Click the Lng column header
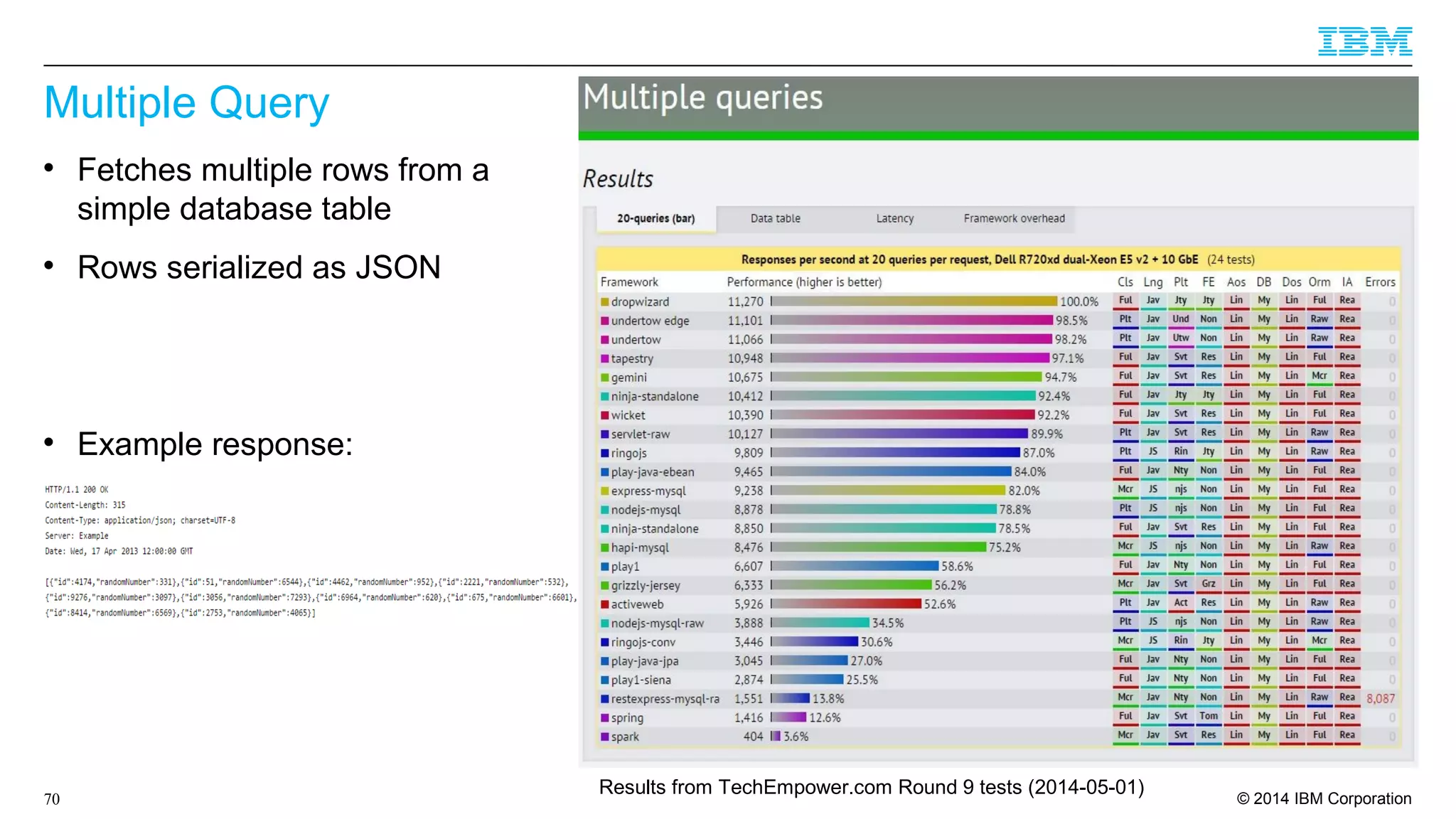 click(1153, 282)
